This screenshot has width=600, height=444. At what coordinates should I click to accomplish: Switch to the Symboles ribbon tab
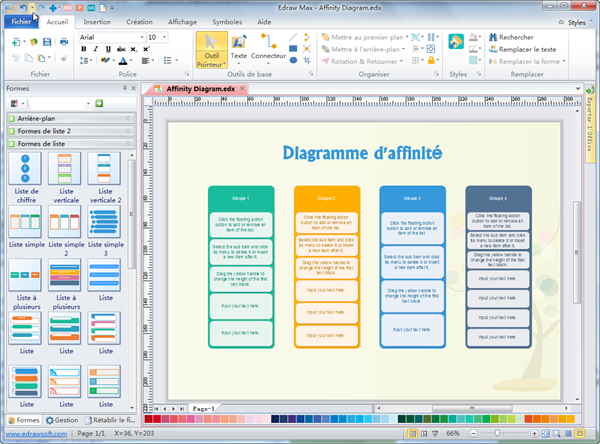[x=227, y=21]
